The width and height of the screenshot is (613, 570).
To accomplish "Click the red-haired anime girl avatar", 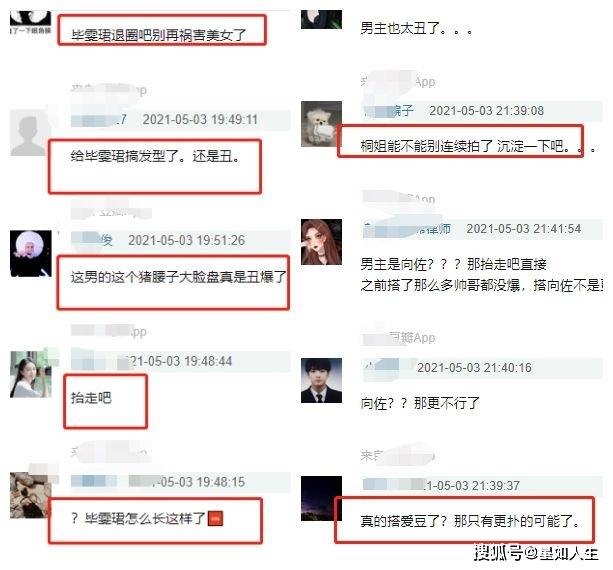I will point(321,242).
